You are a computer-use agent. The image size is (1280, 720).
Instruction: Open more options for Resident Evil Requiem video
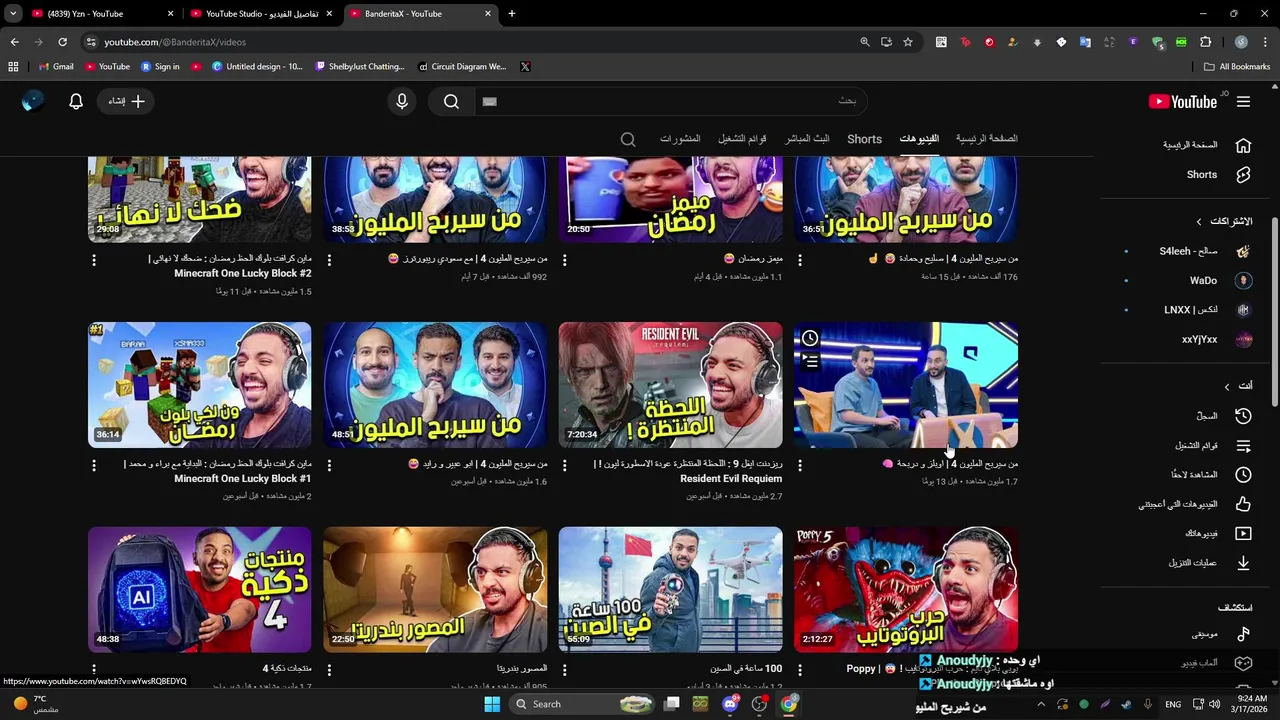(565, 465)
